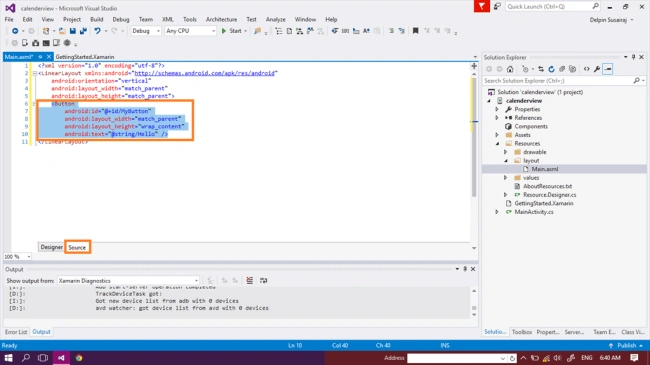
Task: Click View Code icon in Solution Explorer
Action: (587, 69)
